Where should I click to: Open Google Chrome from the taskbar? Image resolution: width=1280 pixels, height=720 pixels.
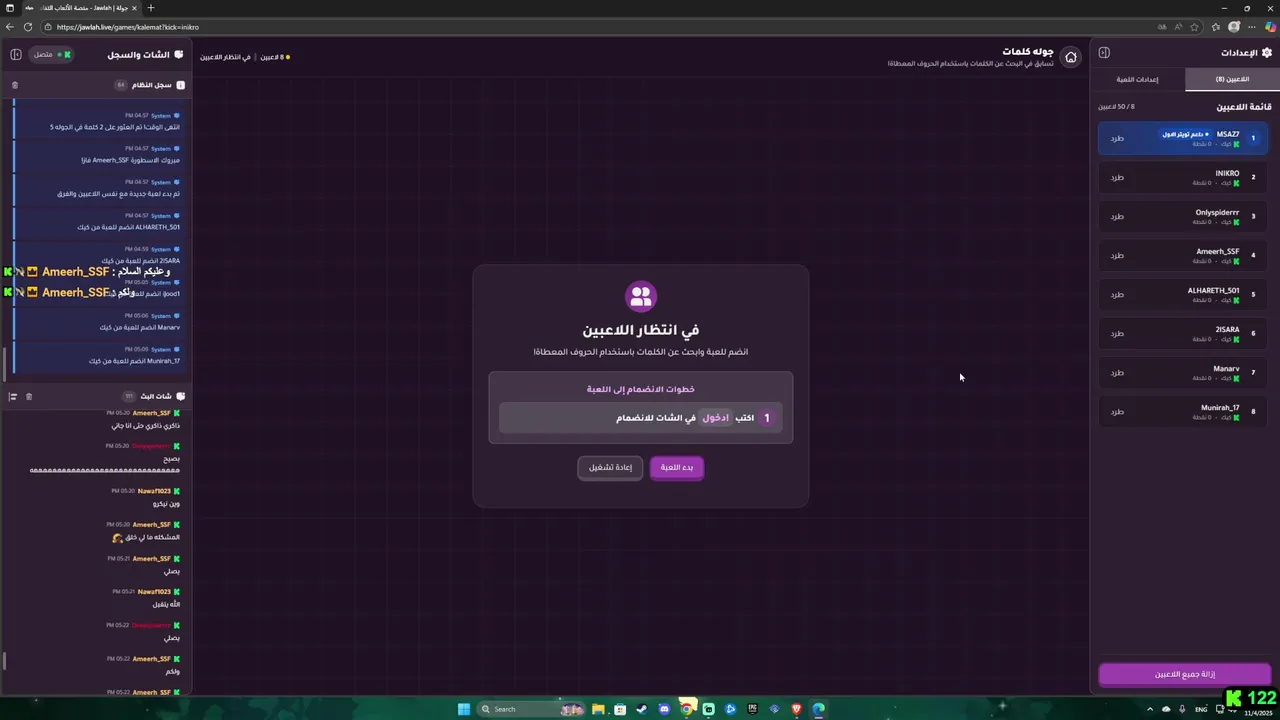pyautogui.click(x=686, y=709)
